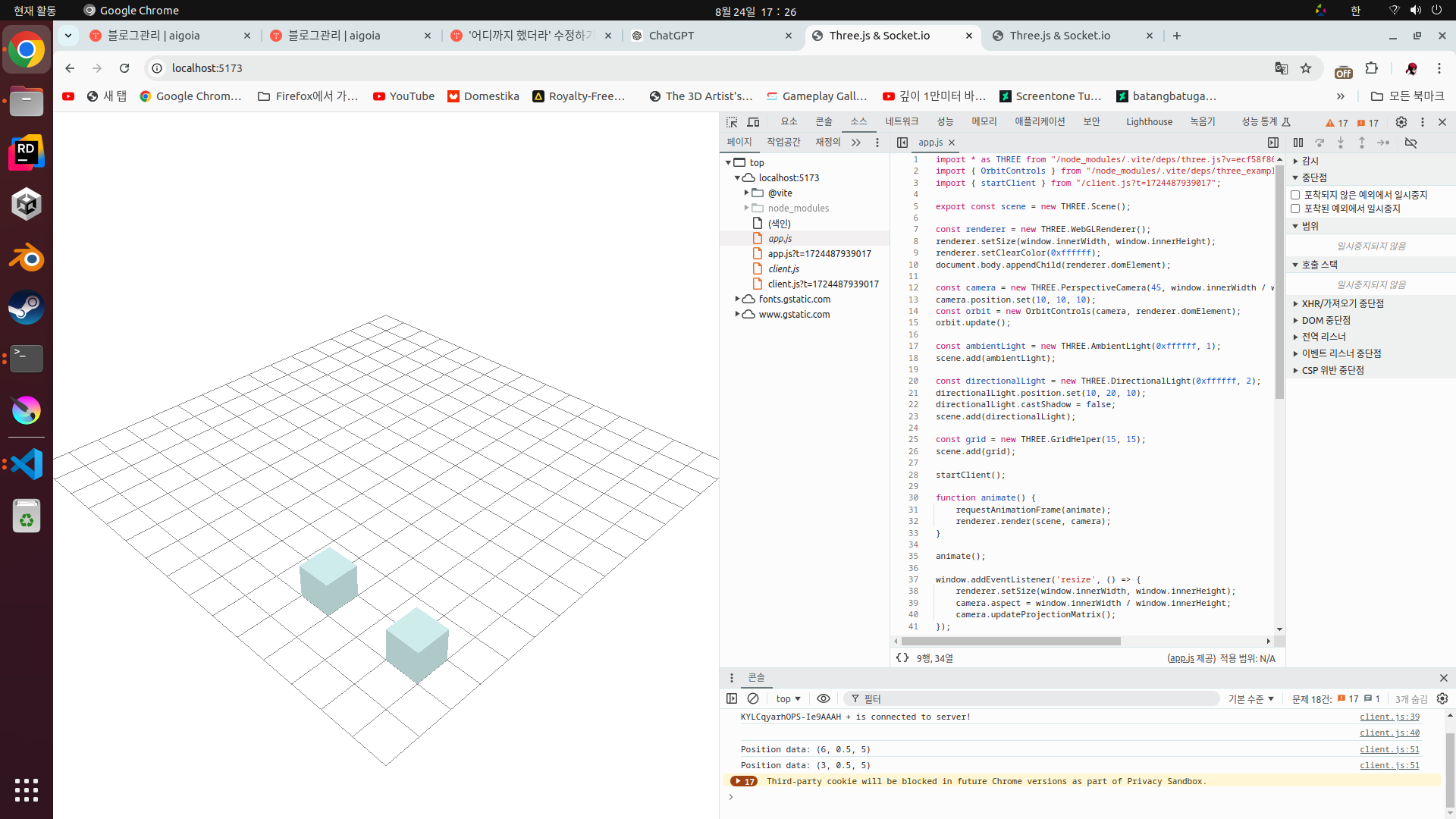Expand DOM 중단점 section

[x=1326, y=320]
